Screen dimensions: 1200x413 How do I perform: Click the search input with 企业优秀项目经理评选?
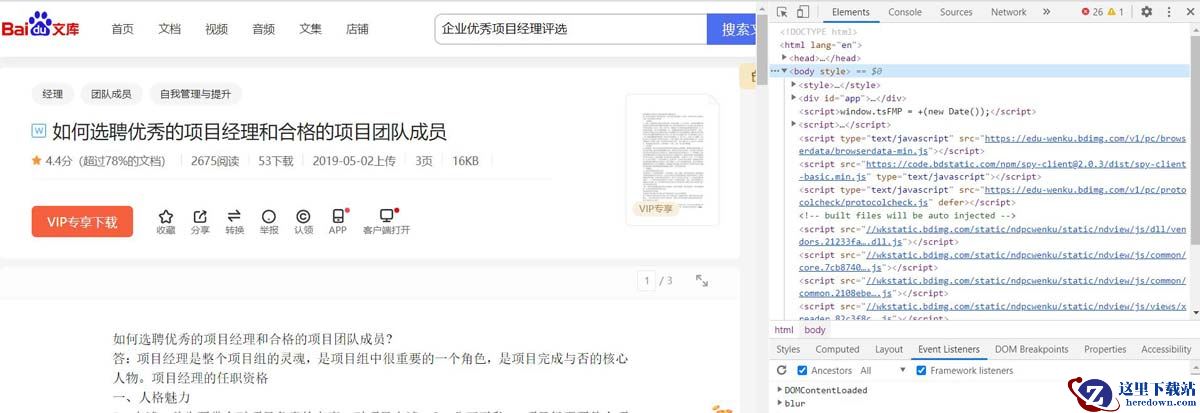point(570,29)
